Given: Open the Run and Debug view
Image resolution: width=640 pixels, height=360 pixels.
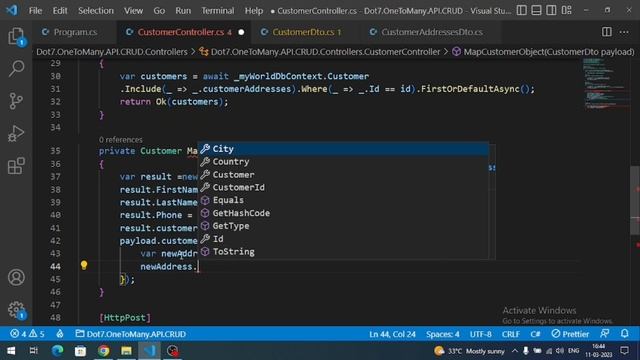Looking at the screenshot, I should click(16, 133).
